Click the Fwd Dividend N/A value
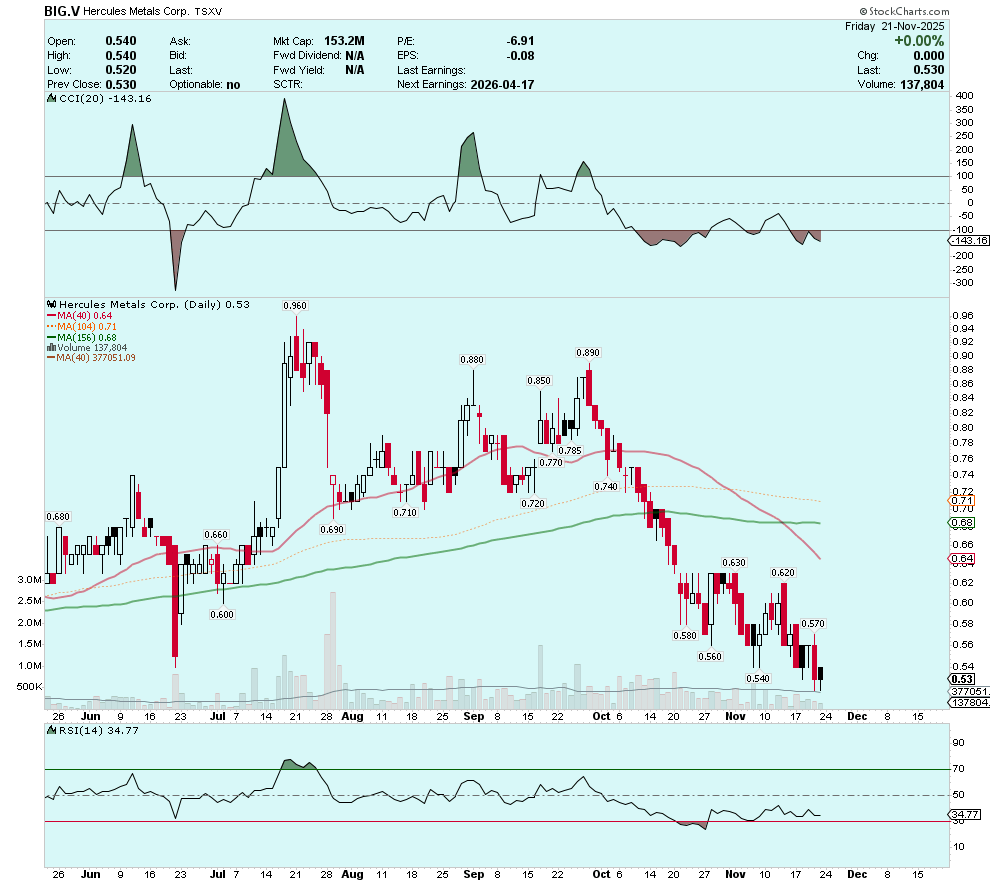990x883 pixels. (355, 56)
